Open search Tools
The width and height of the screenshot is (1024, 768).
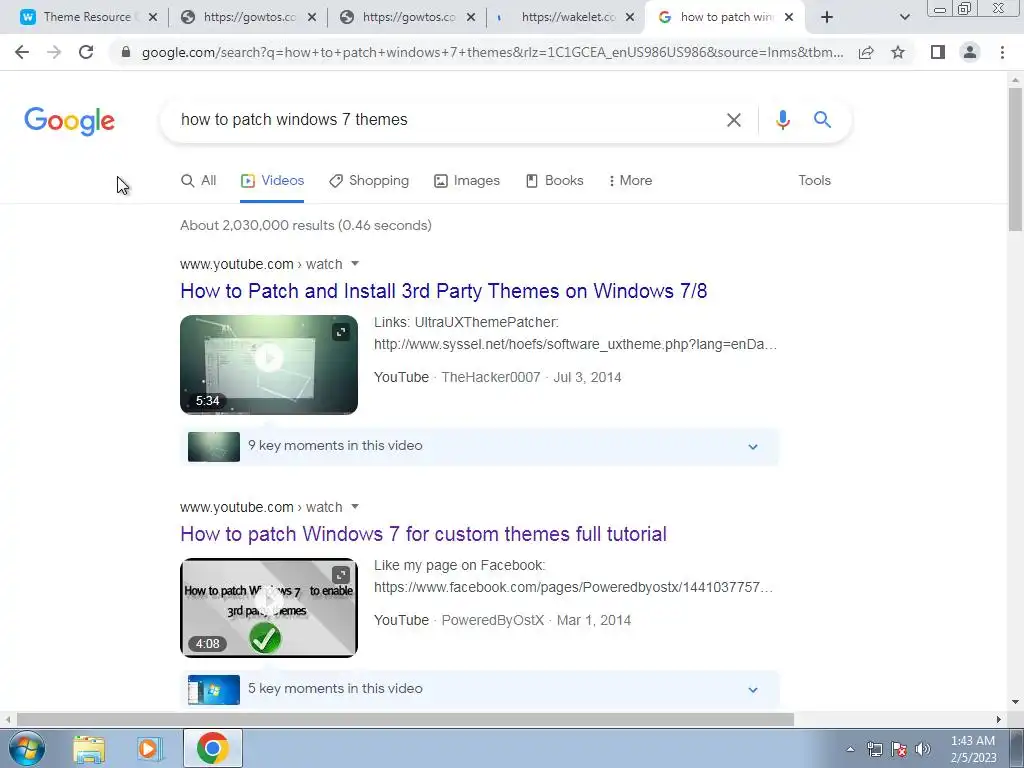[814, 181]
